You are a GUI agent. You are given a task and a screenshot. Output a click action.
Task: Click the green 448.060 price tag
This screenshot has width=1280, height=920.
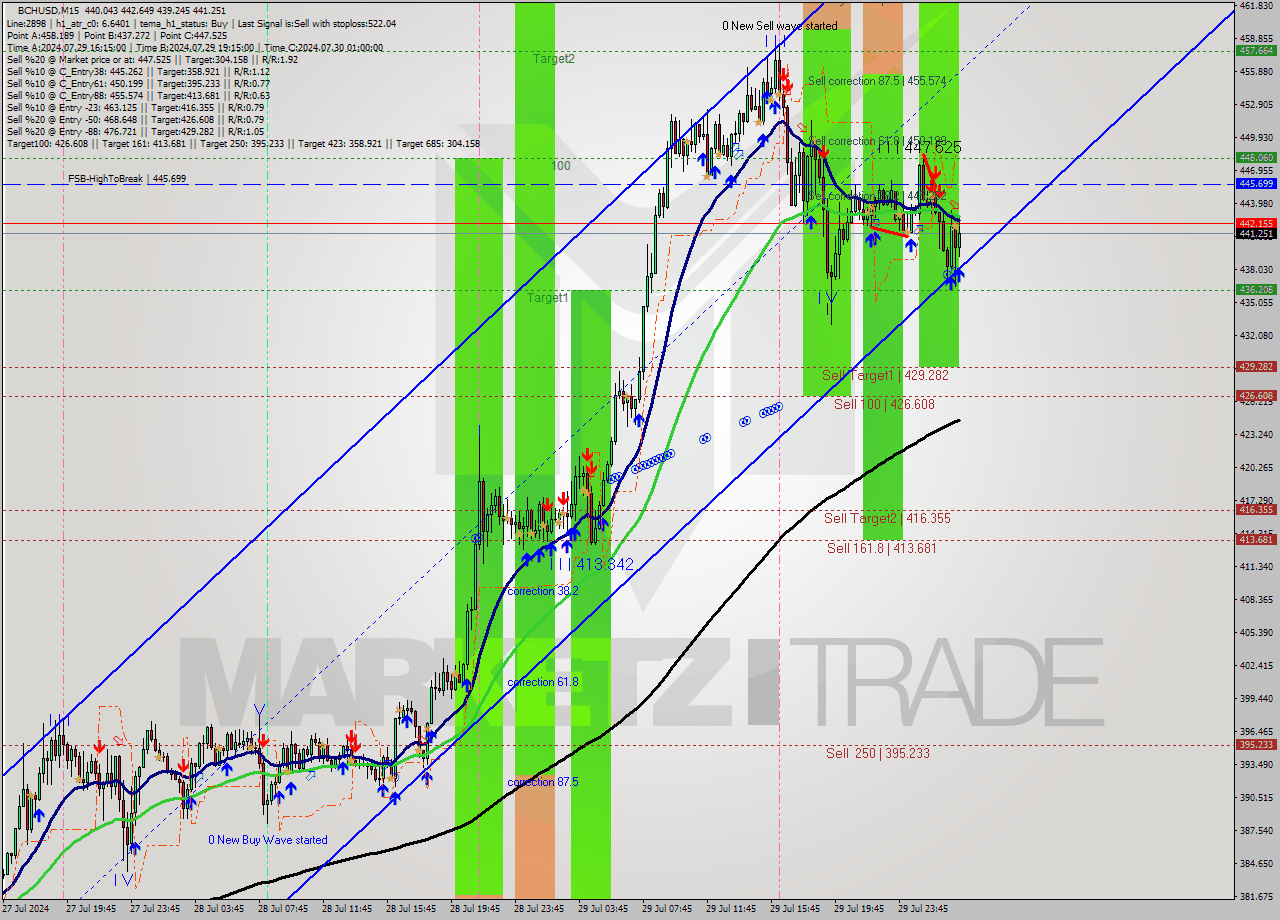tap(1256, 157)
